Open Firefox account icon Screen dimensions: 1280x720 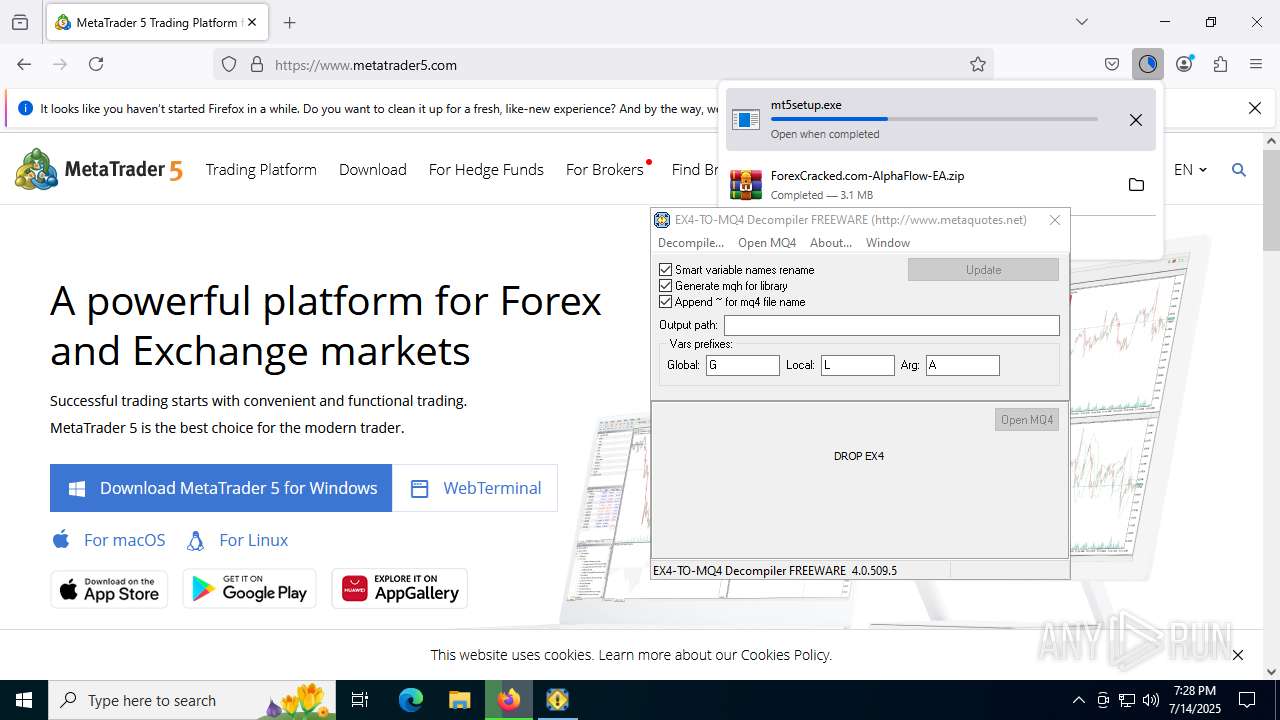(1184, 64)
